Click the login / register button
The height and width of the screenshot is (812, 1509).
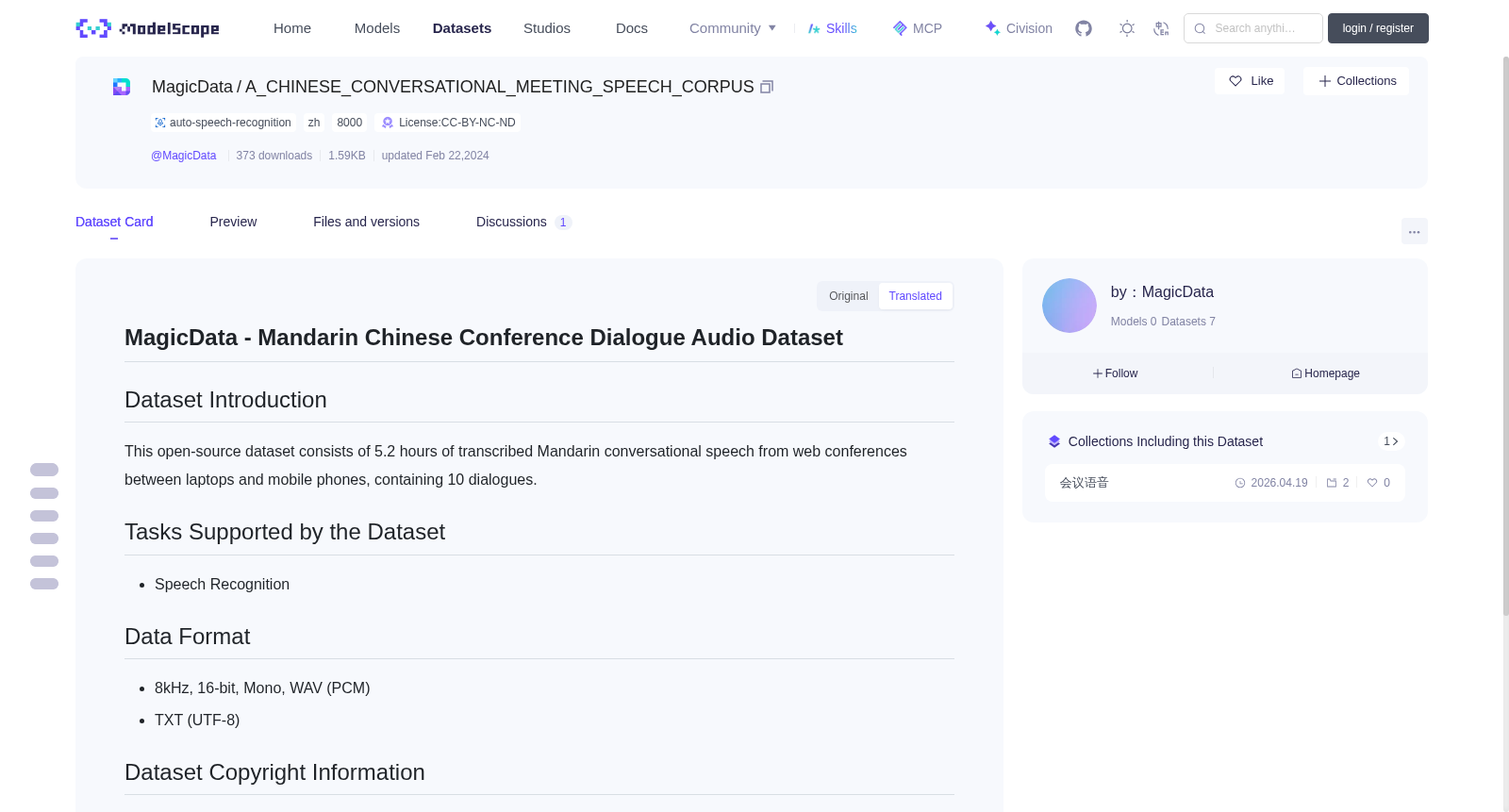point(1378,28)
